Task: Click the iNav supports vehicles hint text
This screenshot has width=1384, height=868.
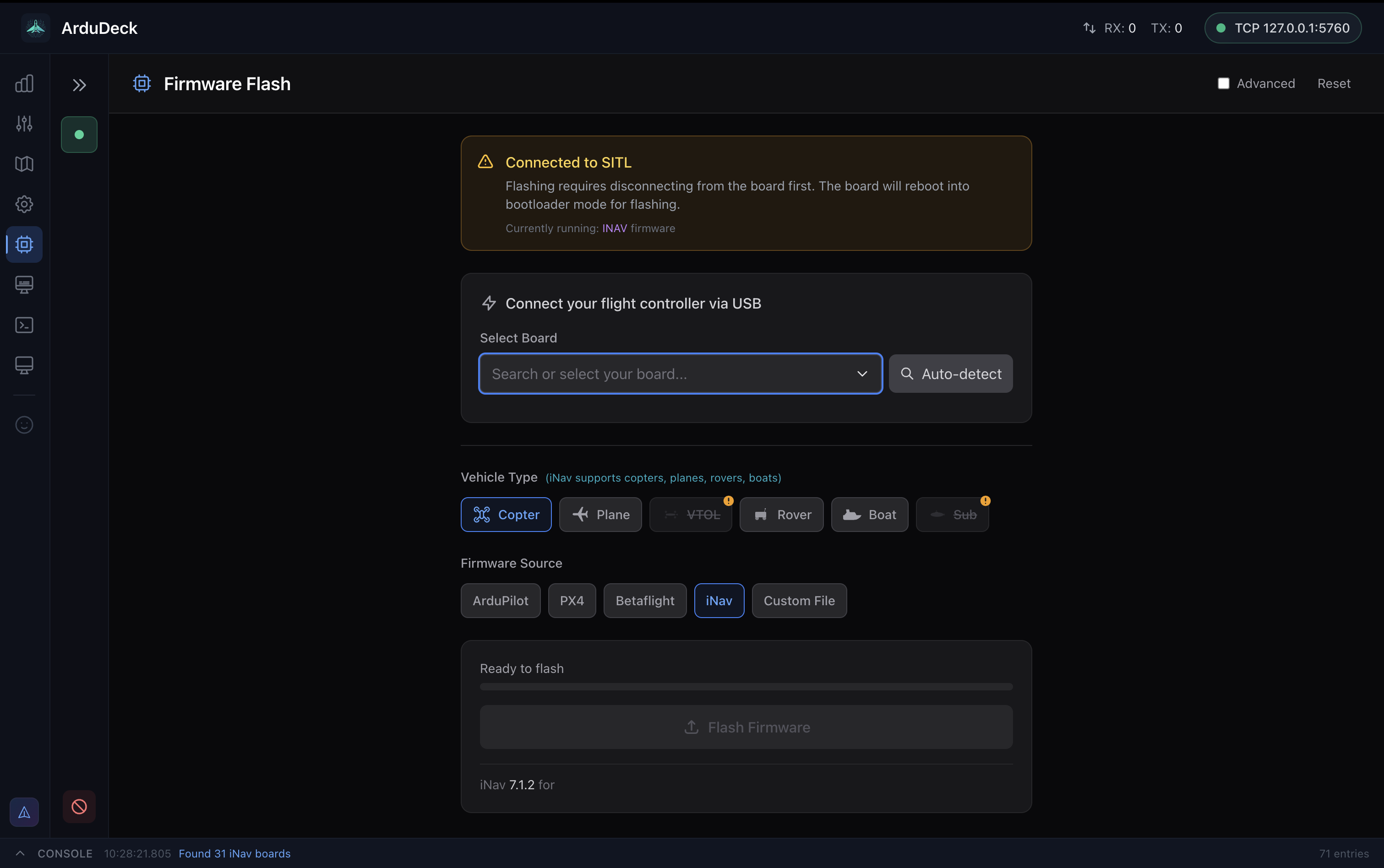Action: coord(663,477)
